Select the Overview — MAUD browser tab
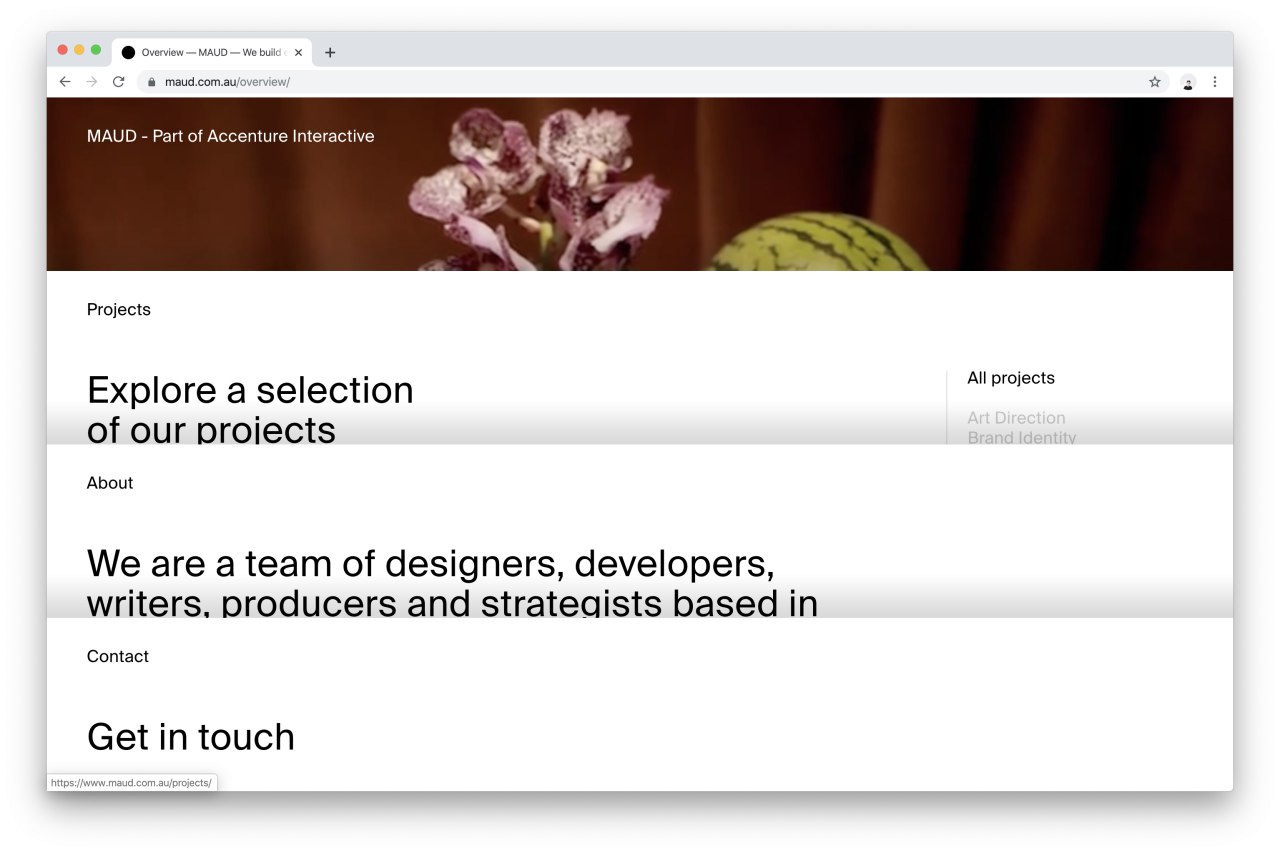Viewport: 1280px width, 853px height. [x=212, y=53]
